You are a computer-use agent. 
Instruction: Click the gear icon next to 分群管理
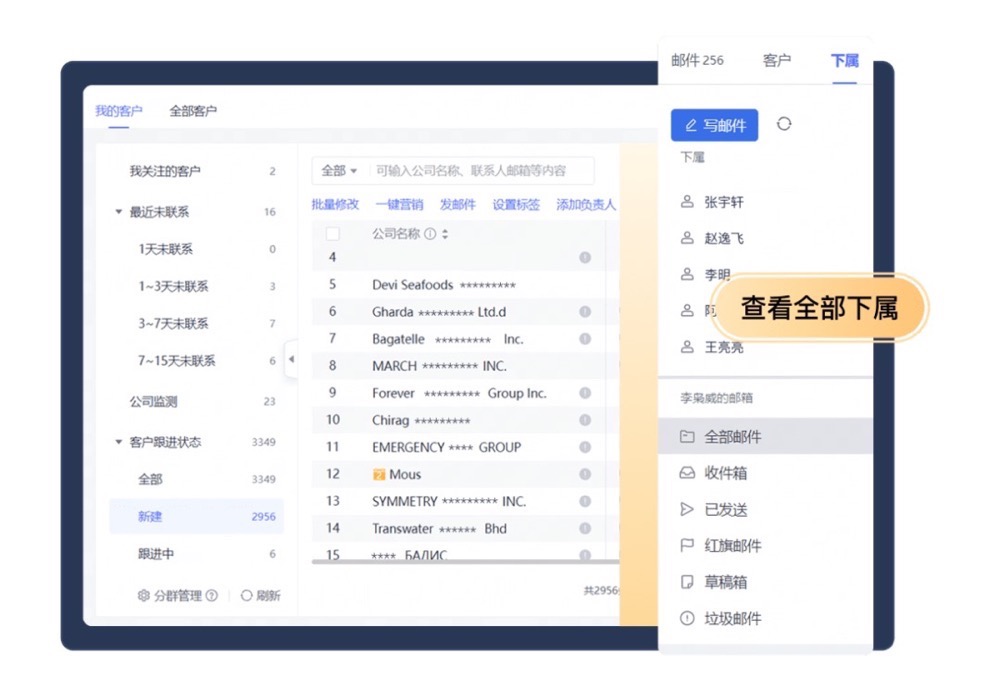click(x=143, y=595)
